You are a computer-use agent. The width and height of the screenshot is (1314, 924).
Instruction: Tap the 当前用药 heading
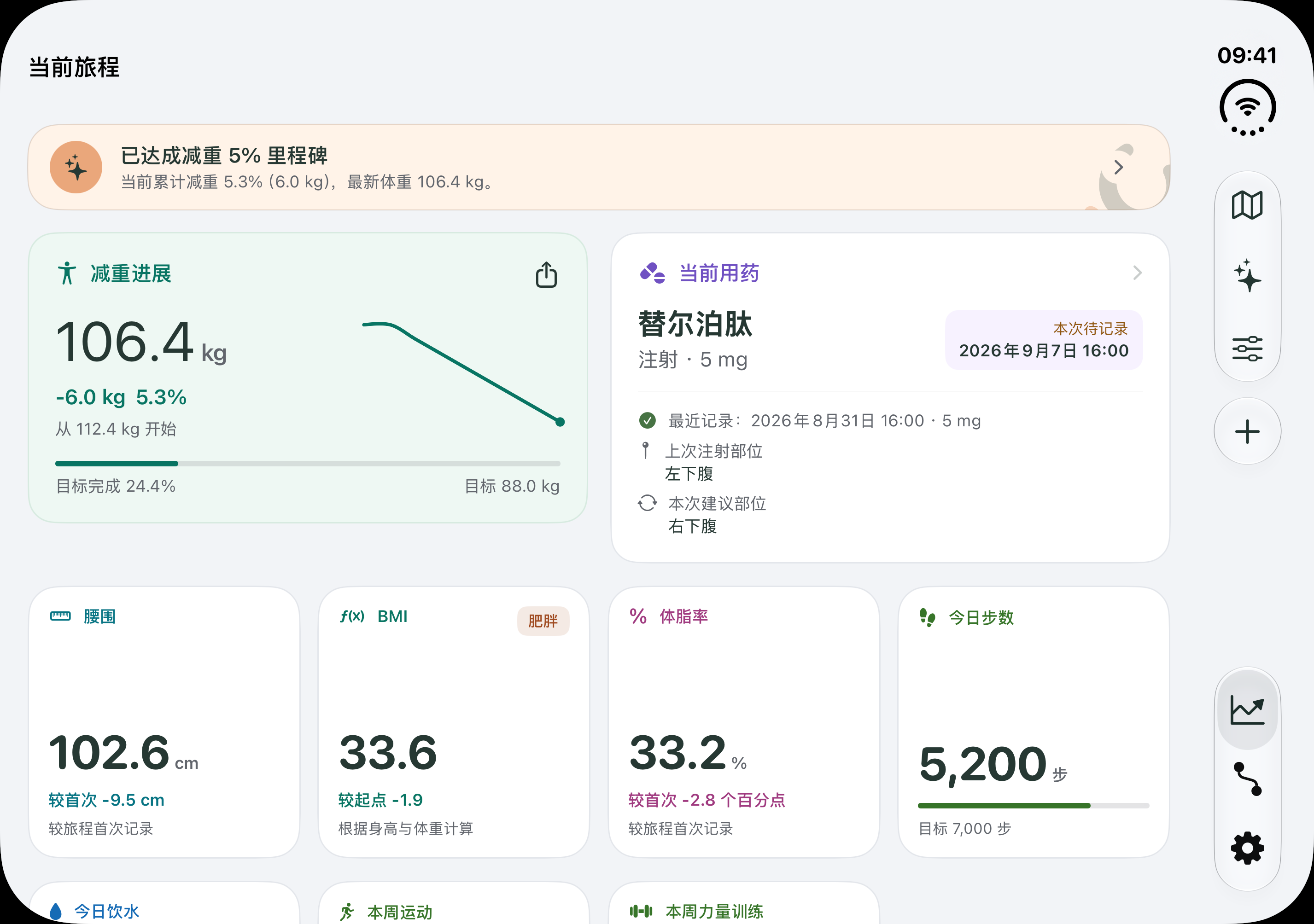pos(719,273)
